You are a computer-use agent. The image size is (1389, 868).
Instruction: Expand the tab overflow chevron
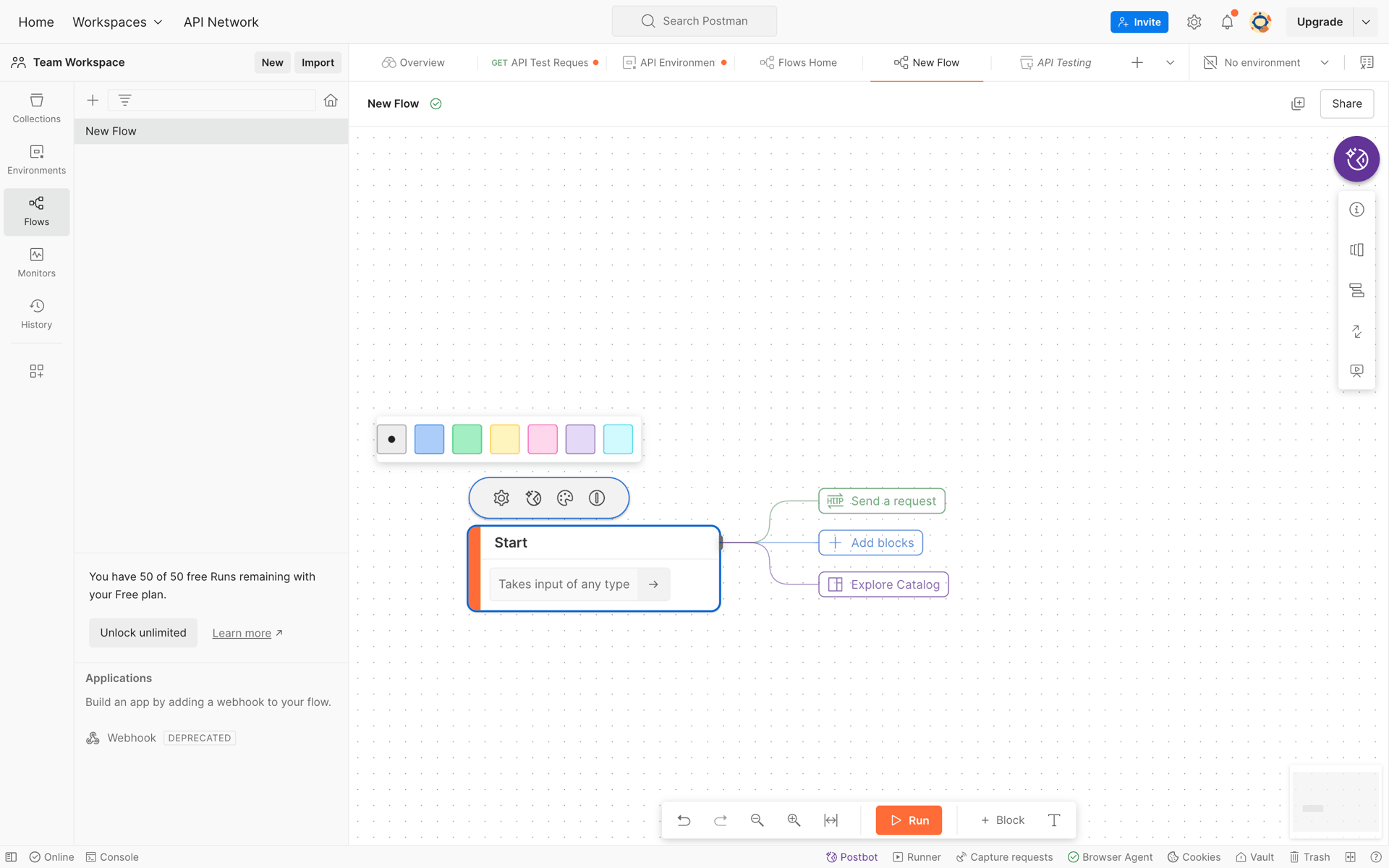(x=1170, y=63)
